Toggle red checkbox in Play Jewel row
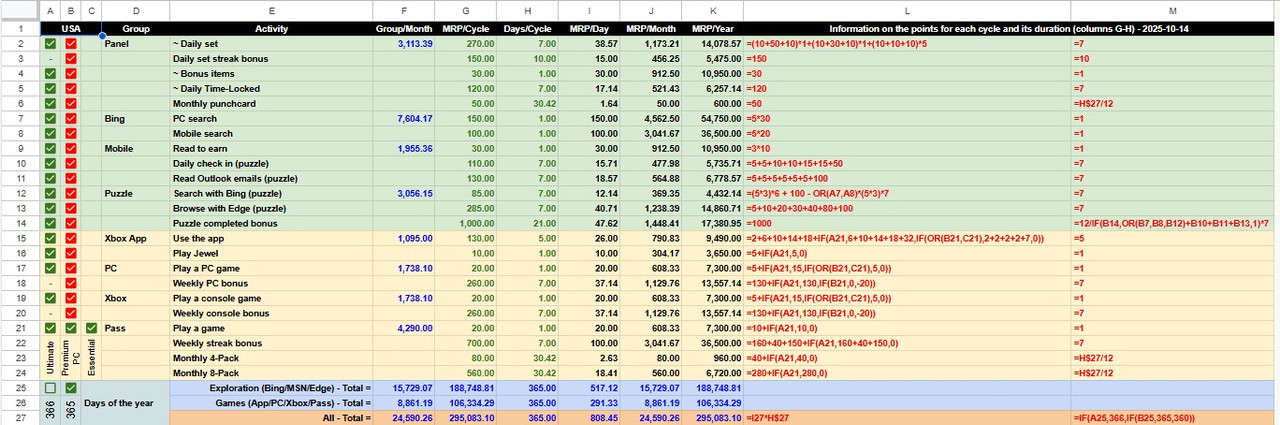The width and height of the screenshot is (1280, 425). [70, 253]
